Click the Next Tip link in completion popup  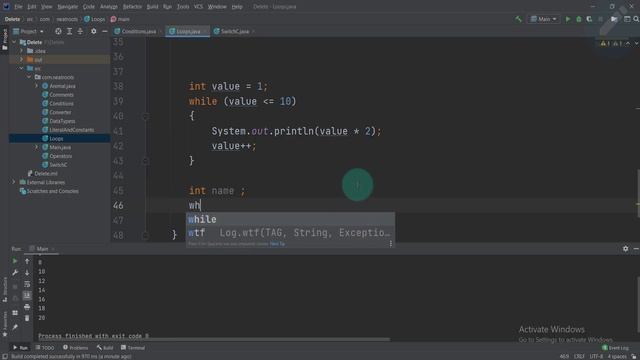pyautogui.click(x=277, y=244)
